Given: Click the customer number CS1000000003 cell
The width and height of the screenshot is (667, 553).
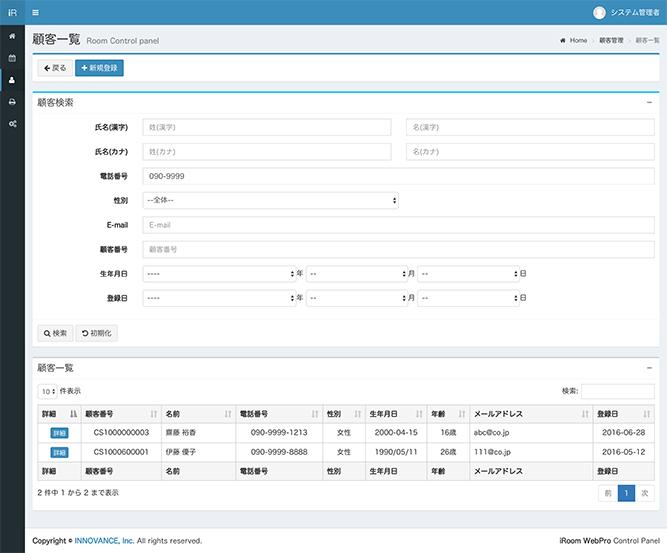Looking at the screenshot, I should [121, 433].
